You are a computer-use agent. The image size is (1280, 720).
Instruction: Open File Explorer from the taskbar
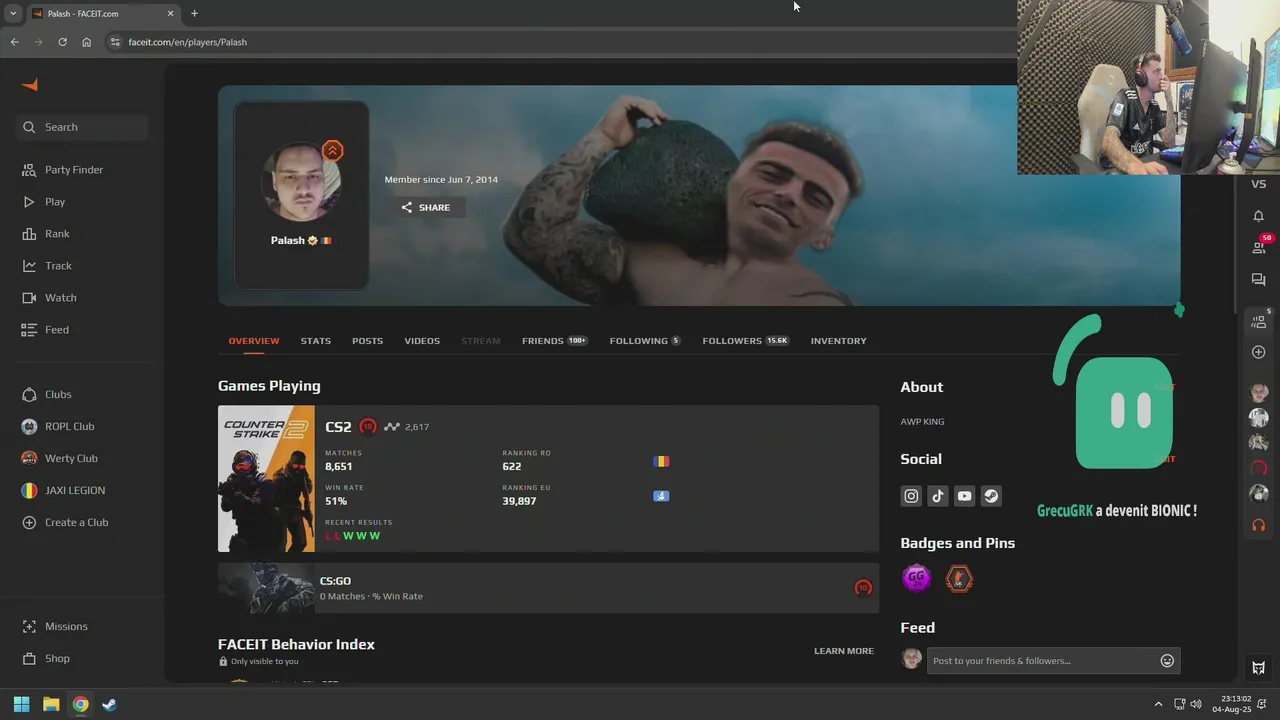(51, 704)
